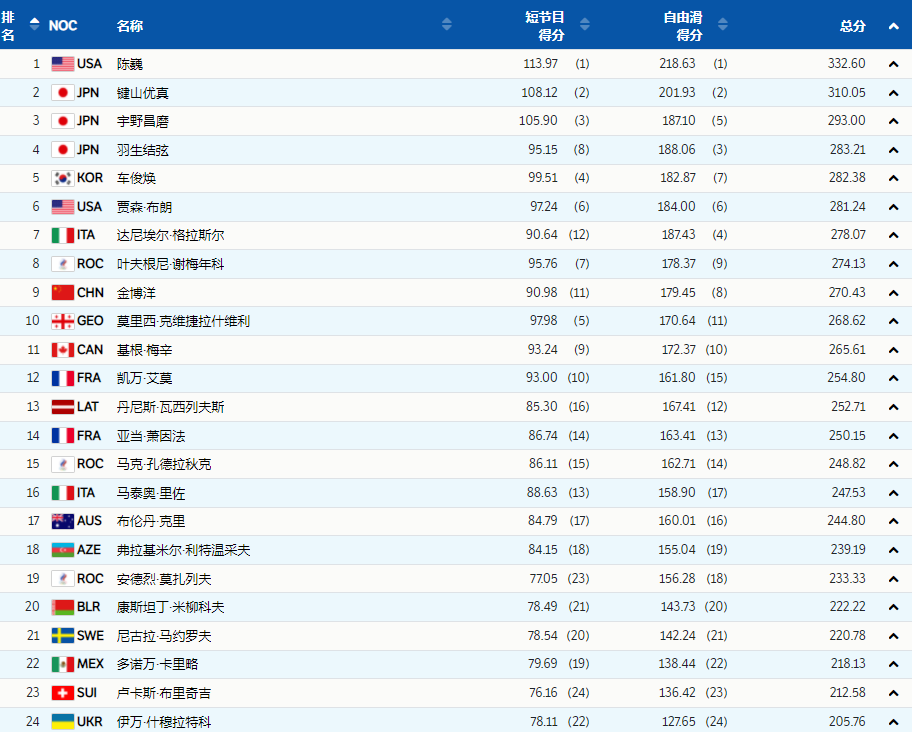Click the Japan flag beside 键山优真
The height and width of the screenshot is (732, 912).
[61, 92]
